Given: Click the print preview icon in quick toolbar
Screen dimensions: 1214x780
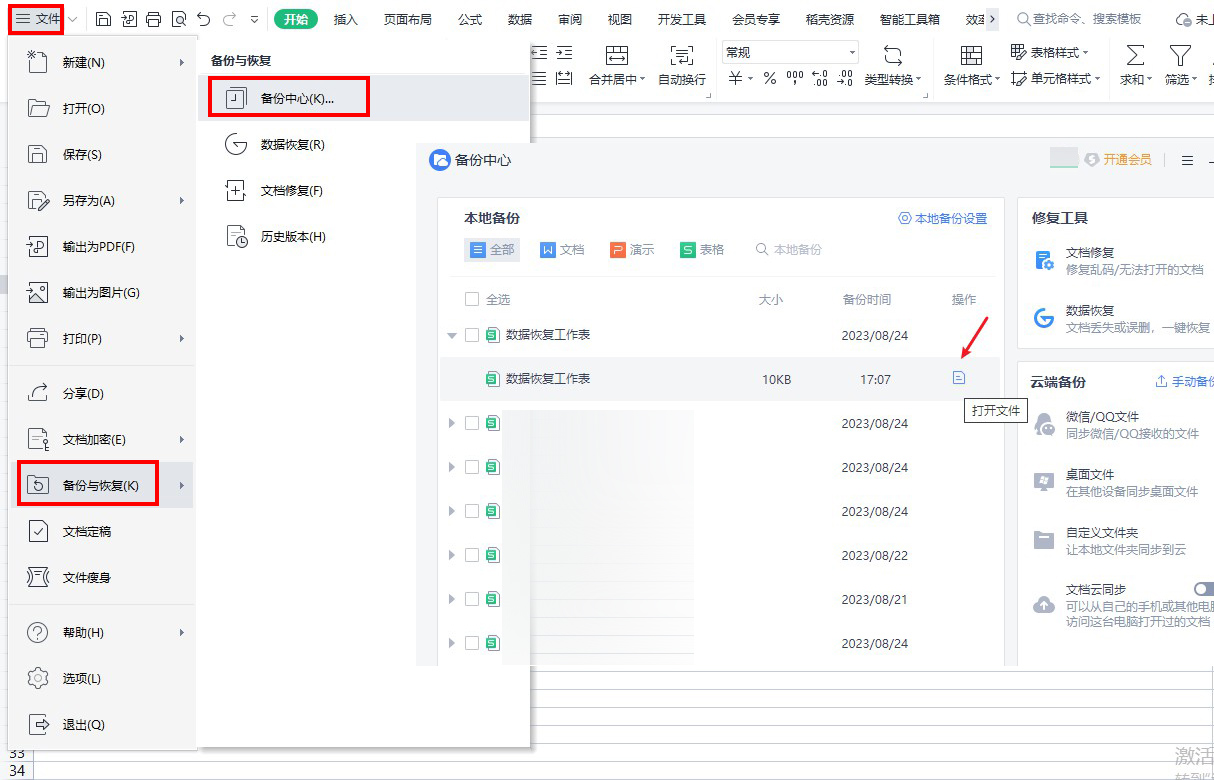Looking at the screenshot, I should (178, 19).
